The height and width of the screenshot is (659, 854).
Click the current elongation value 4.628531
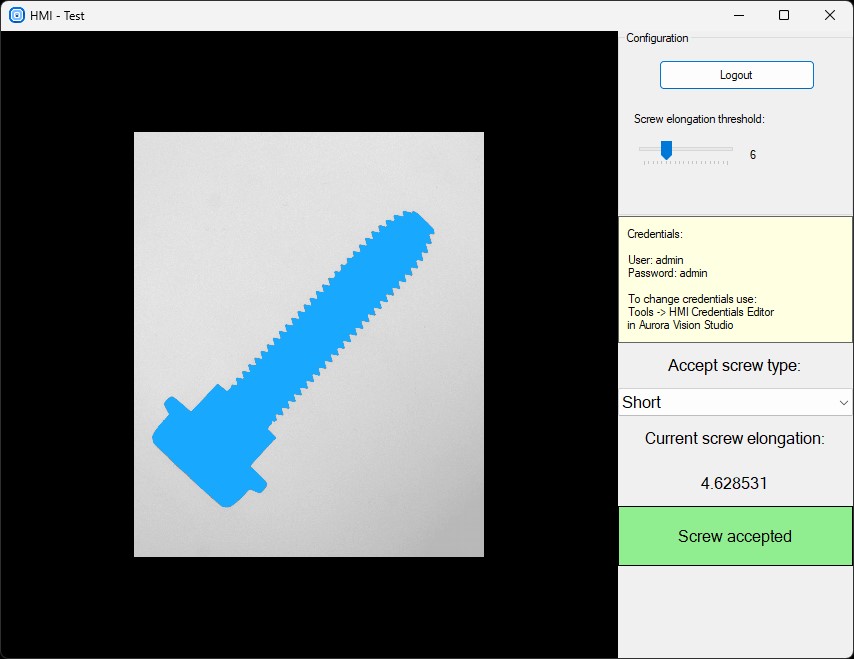(734, 483)
